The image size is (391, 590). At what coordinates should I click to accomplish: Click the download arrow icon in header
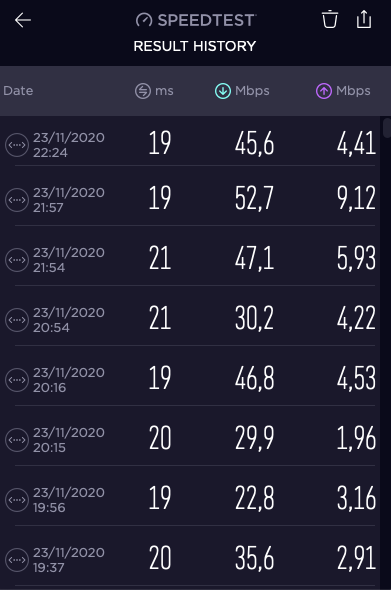click(223, 91)
